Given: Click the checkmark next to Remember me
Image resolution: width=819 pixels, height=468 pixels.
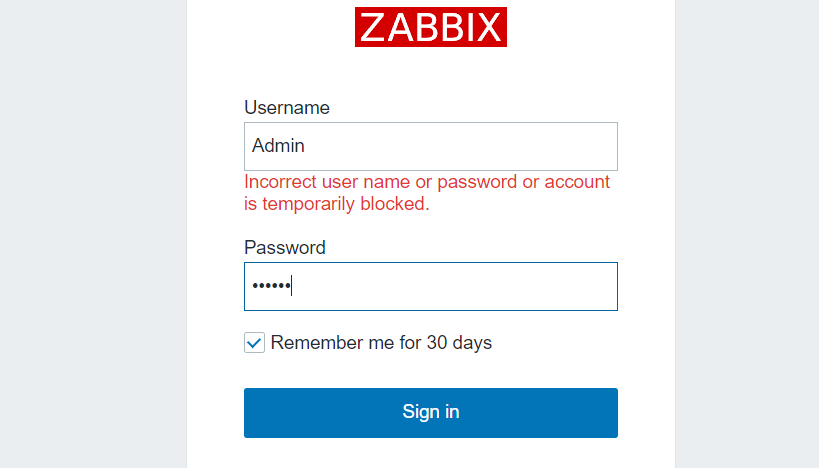Looking at the screenshot, I should [x=254, y=343].
